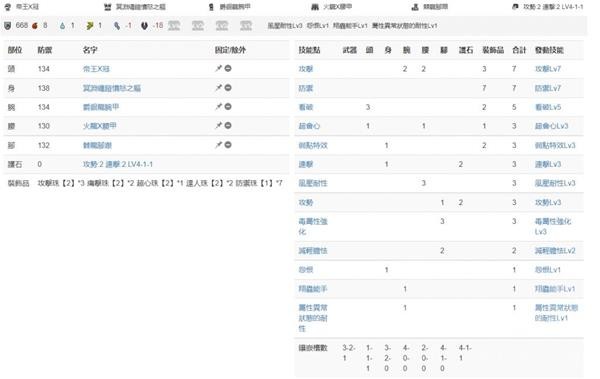Open the 火龍X腰甲 link in the table

[x=99, y=126]
